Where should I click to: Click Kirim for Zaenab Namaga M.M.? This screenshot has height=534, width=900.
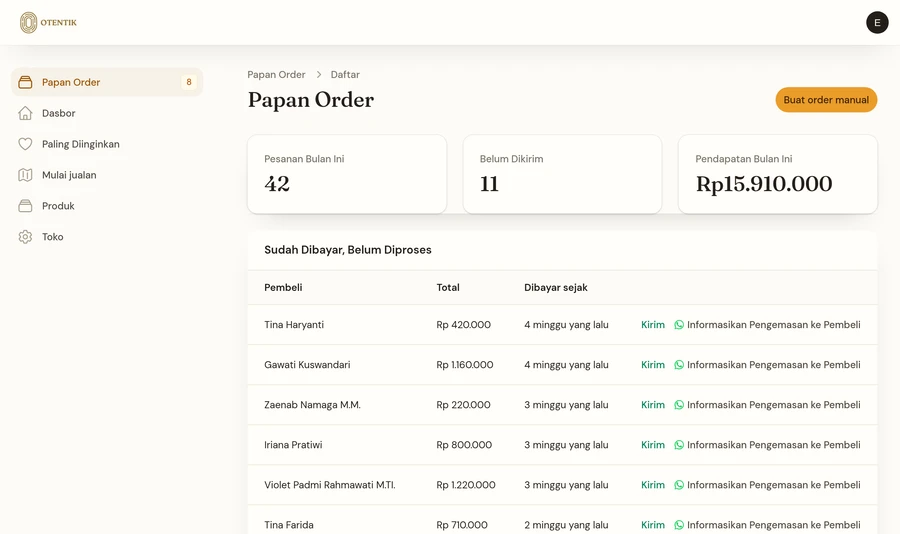[653, 405]
